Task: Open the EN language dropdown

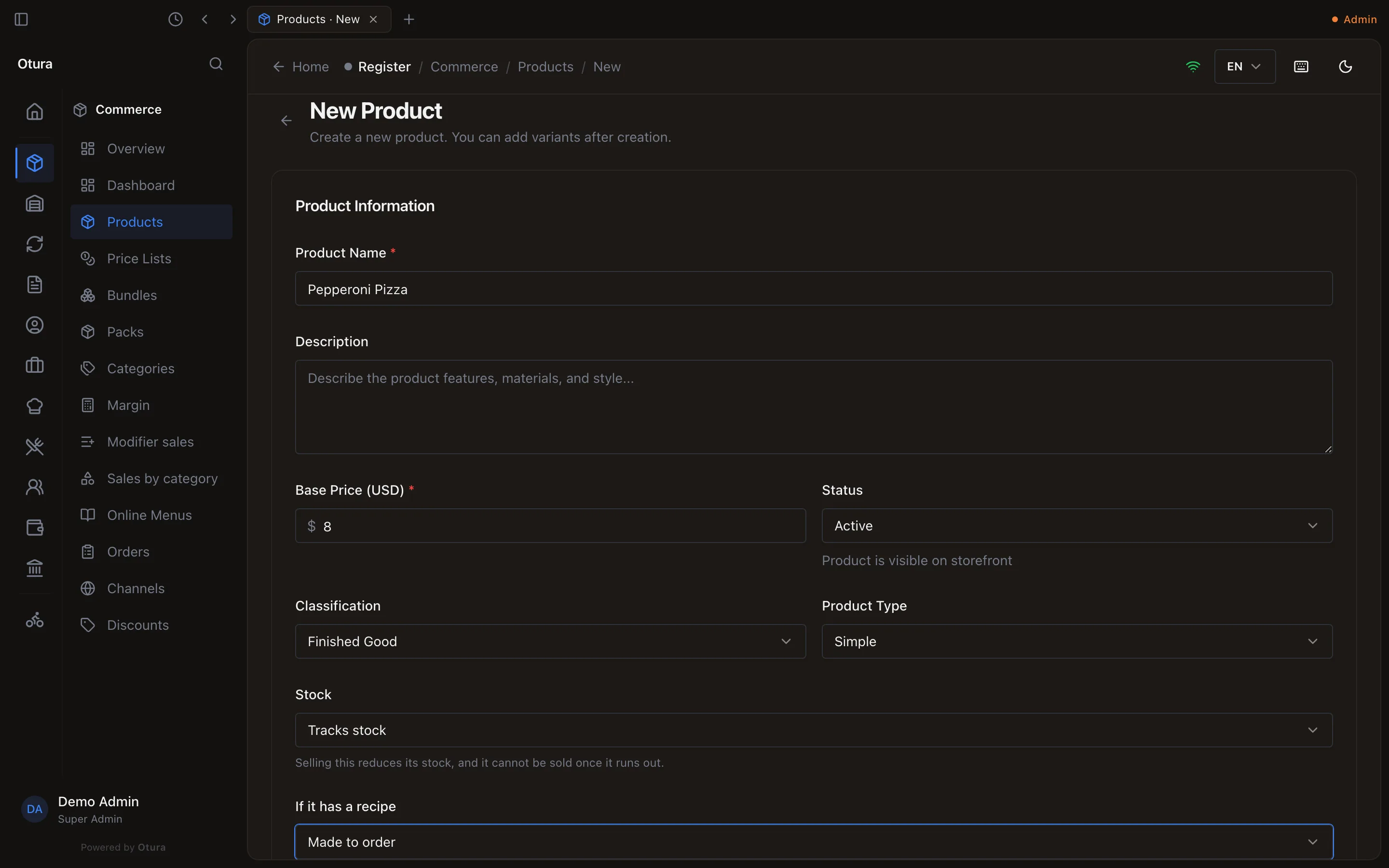Action: click(x=1245, y=67)
